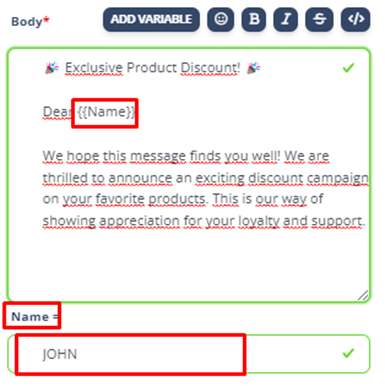Screen dimensions: 385x387
Task: Click the word 'loyalty' in the paragraph
Action: (259, 221)
